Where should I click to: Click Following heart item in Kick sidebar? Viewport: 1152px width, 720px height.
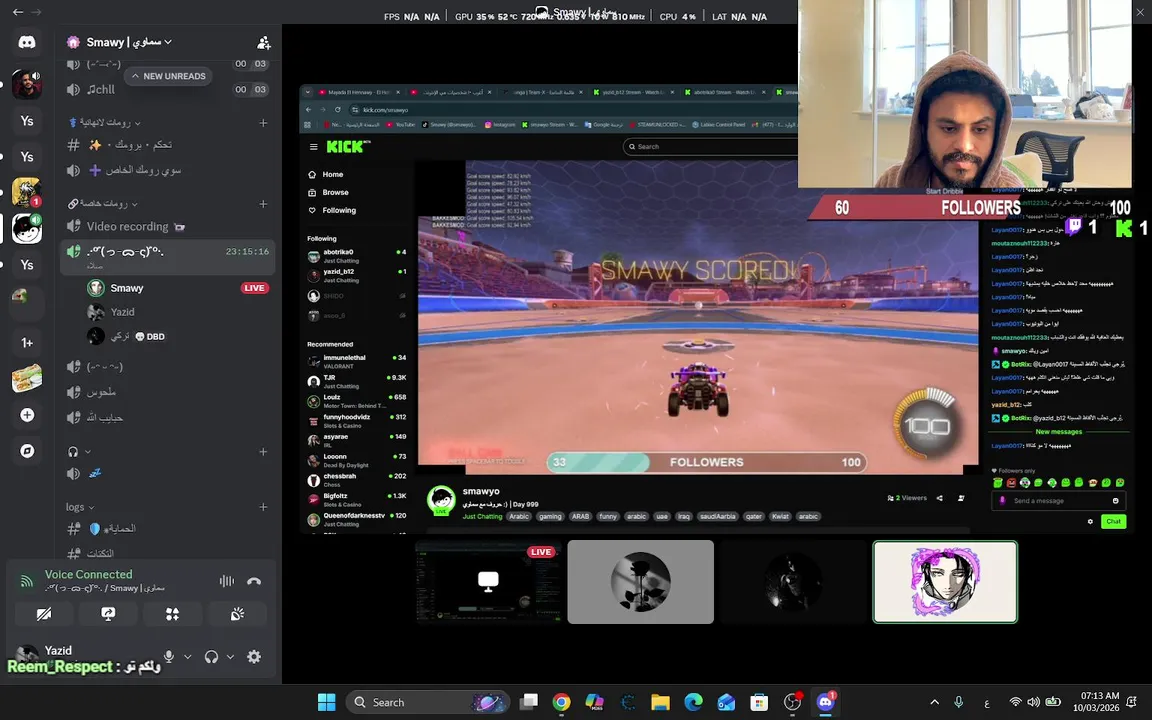(x=332, y=210)
